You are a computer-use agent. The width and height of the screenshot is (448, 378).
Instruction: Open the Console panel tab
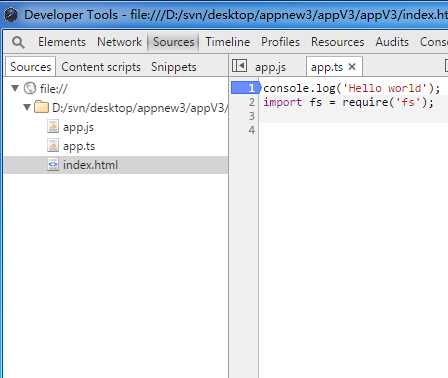point(434,42)
